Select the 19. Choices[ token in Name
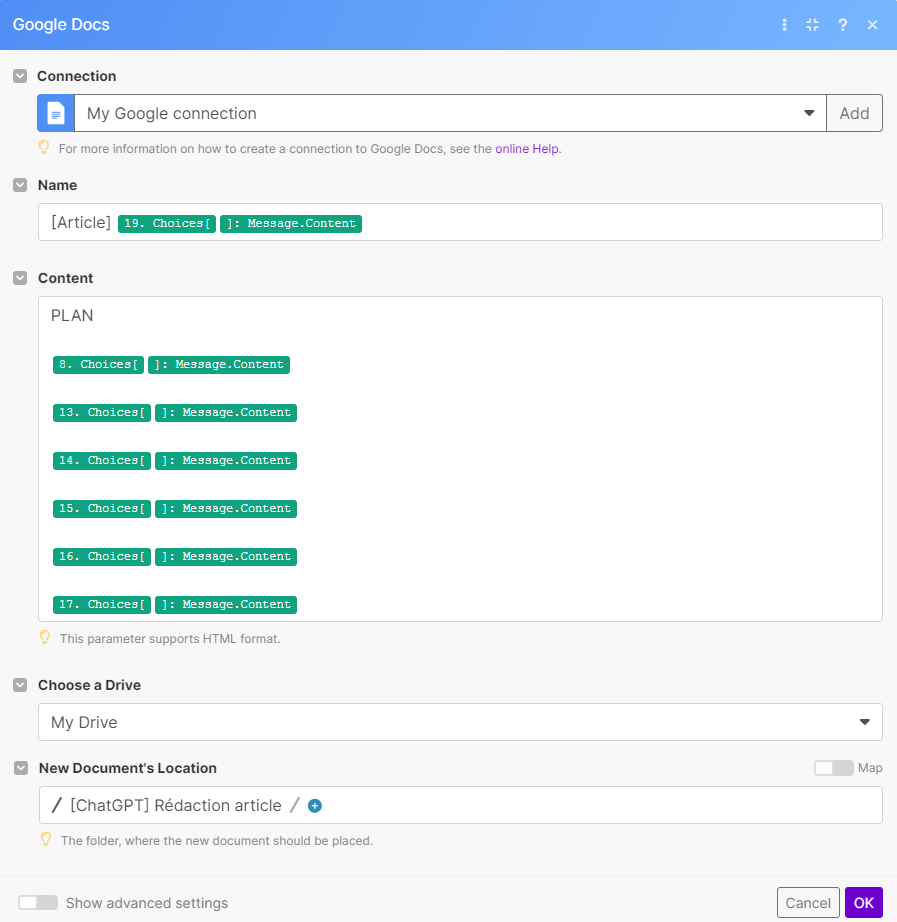Image resolution: width=897 pixels, height=922 pixels. (167, 223)
